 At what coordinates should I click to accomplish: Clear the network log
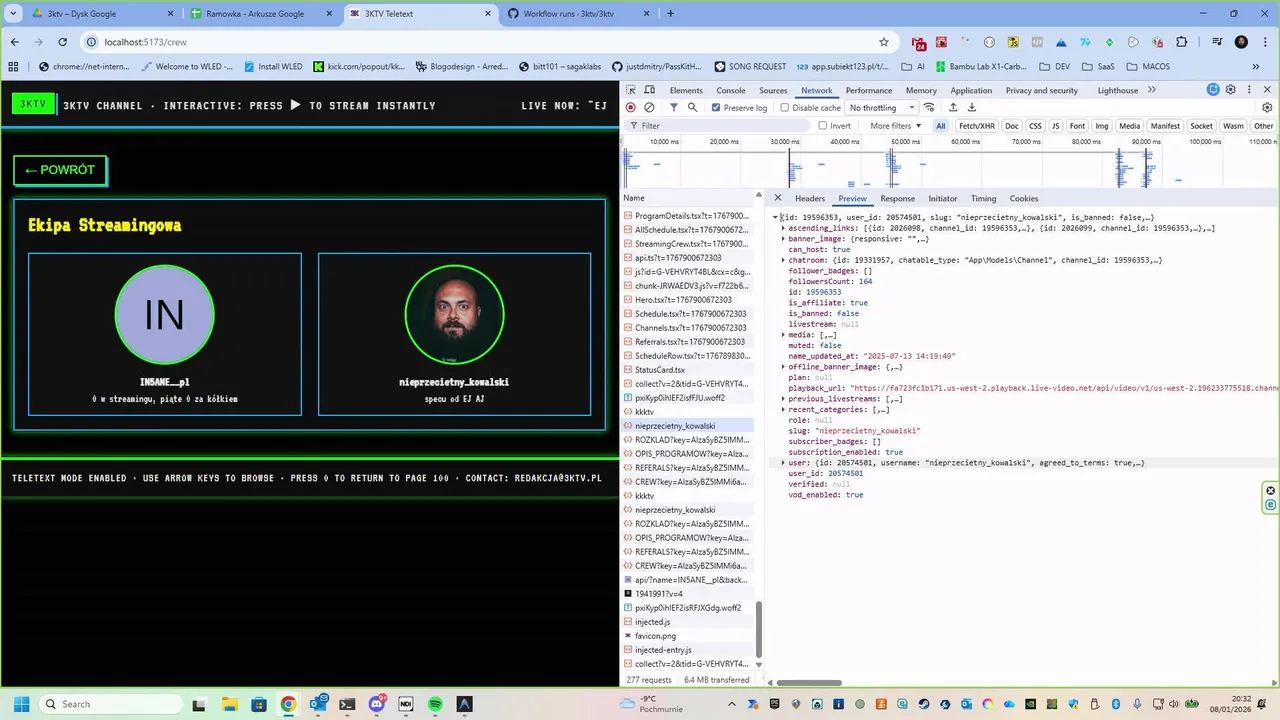[x=649, y=107]
